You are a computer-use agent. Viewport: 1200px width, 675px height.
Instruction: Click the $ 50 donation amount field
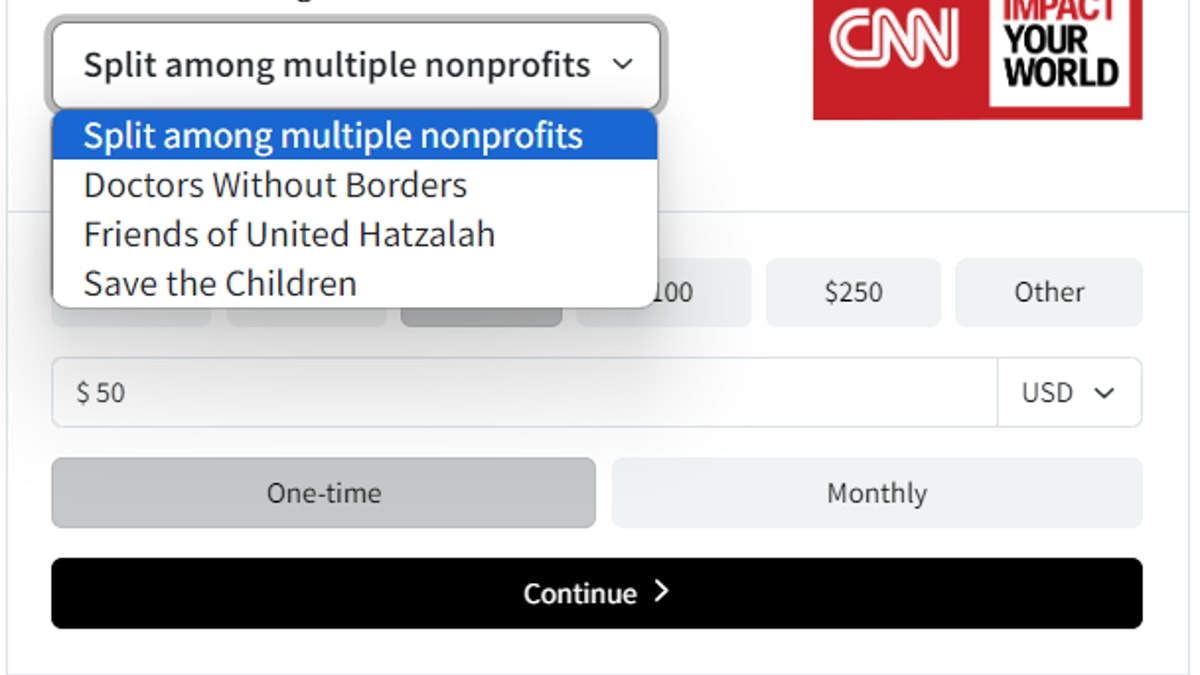[520, 392]
